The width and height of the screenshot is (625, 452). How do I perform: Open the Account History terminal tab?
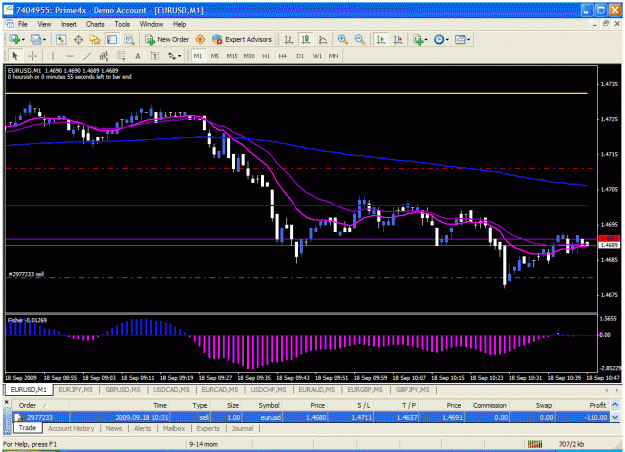pyautogui.click(x=71, y=428)
